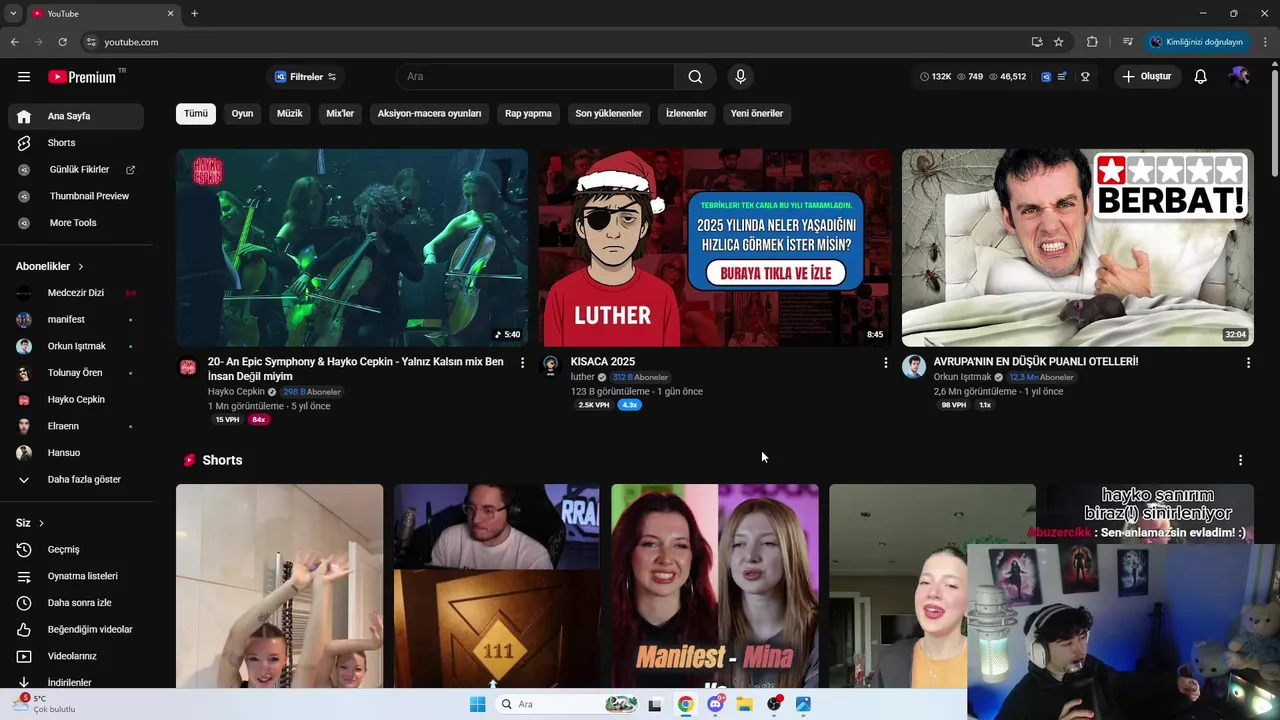Click Kimliğinizi doğrulayın profile button

(1196, 42)
